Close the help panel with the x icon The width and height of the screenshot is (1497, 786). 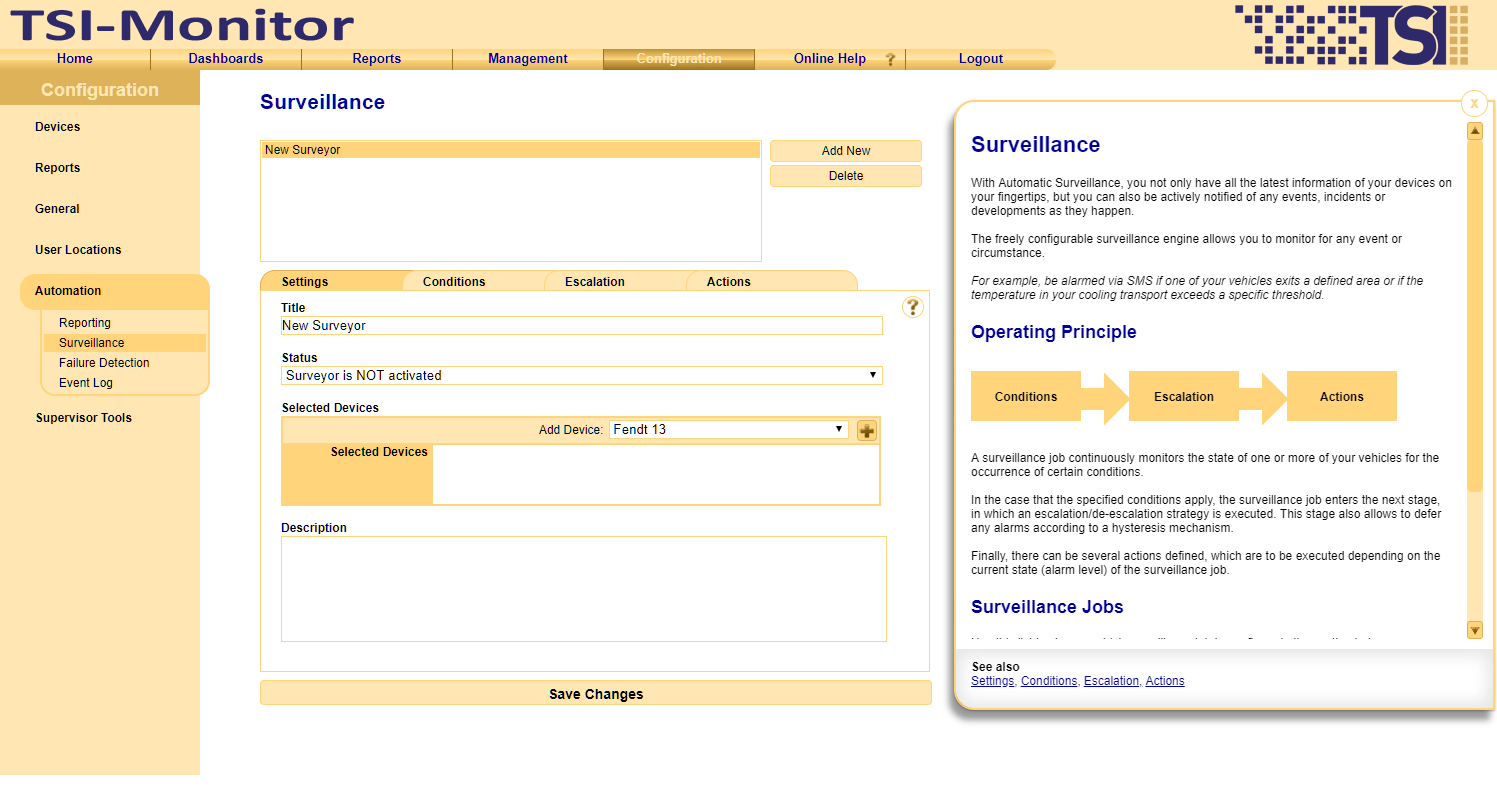(x=1474, y=103)
